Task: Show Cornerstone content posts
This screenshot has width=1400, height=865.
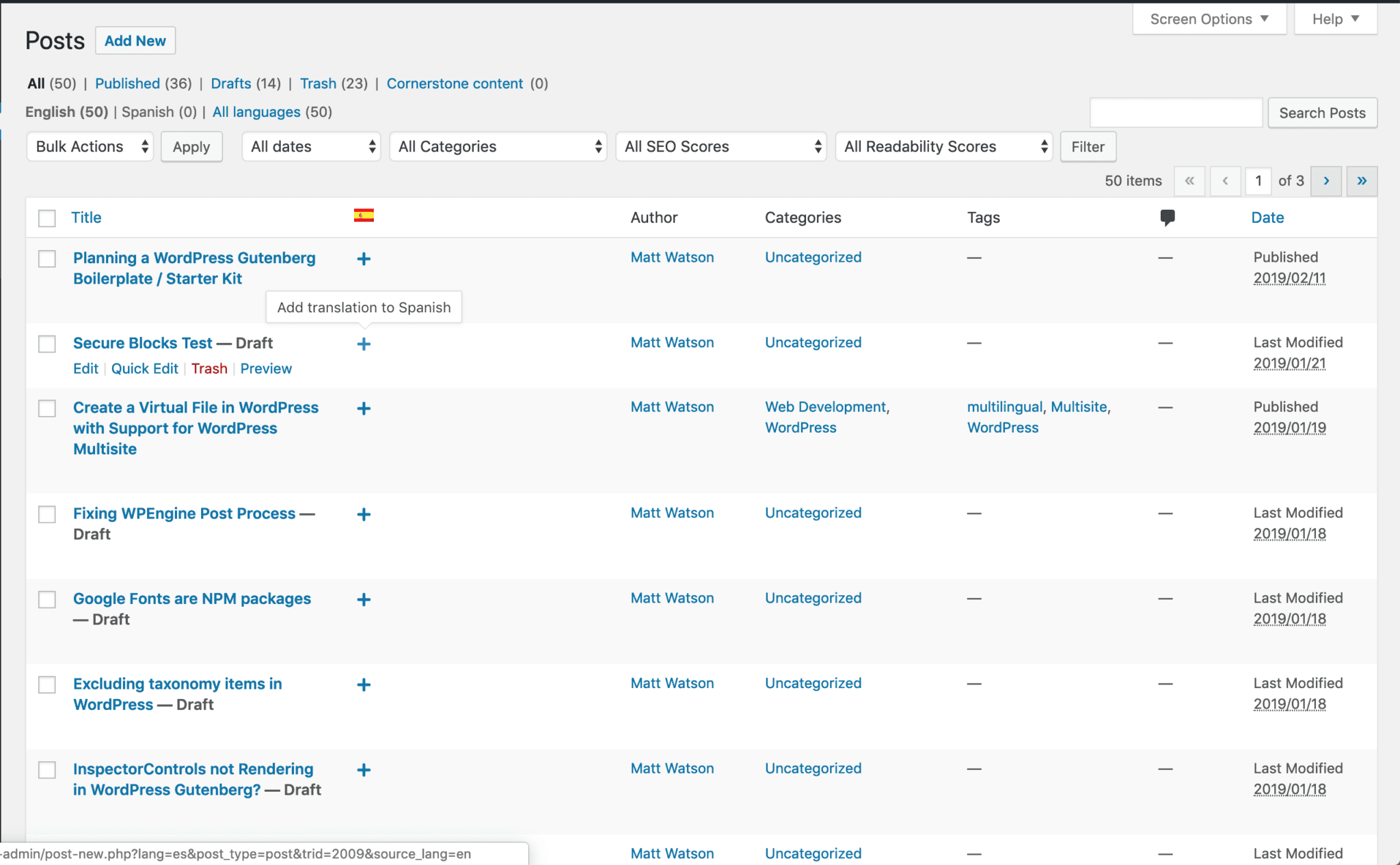Action: pos(455,83)
